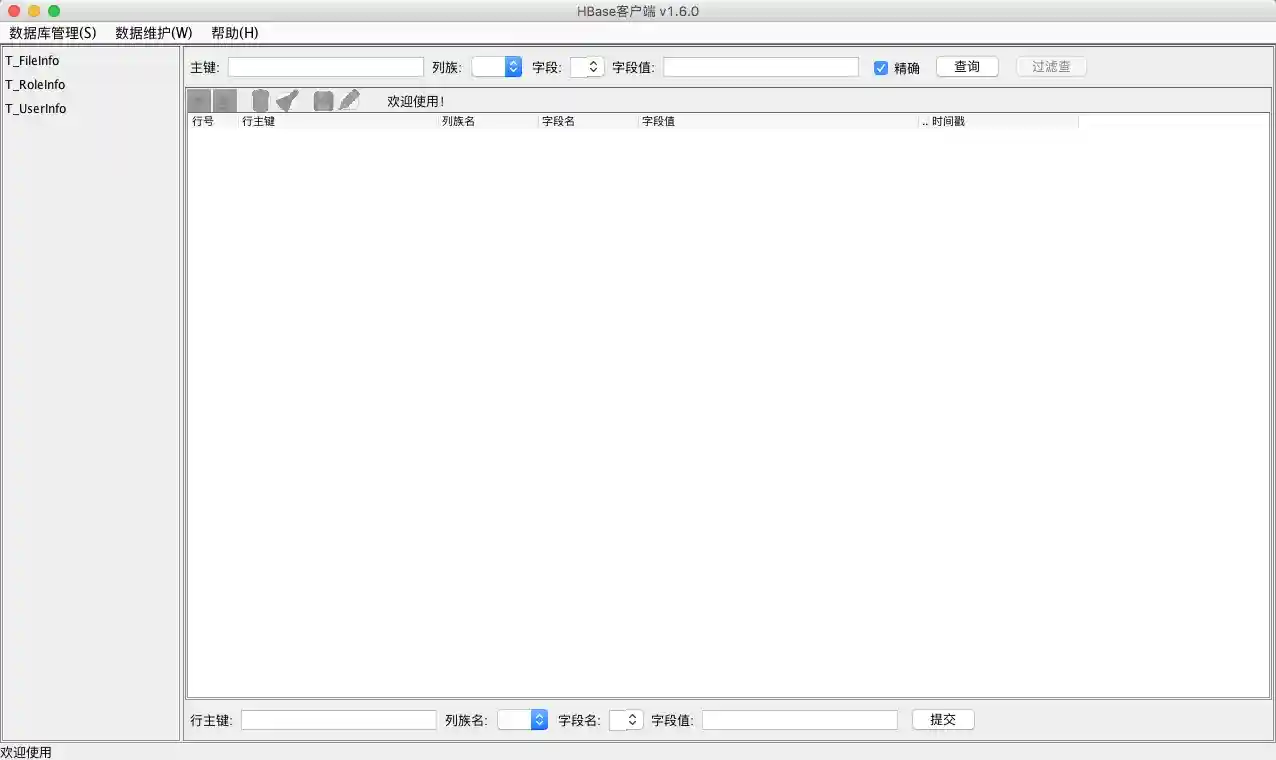Click the 字段名 column header
The height and width of the screenshot is (760, 1276).
click(x=588, y=121)
